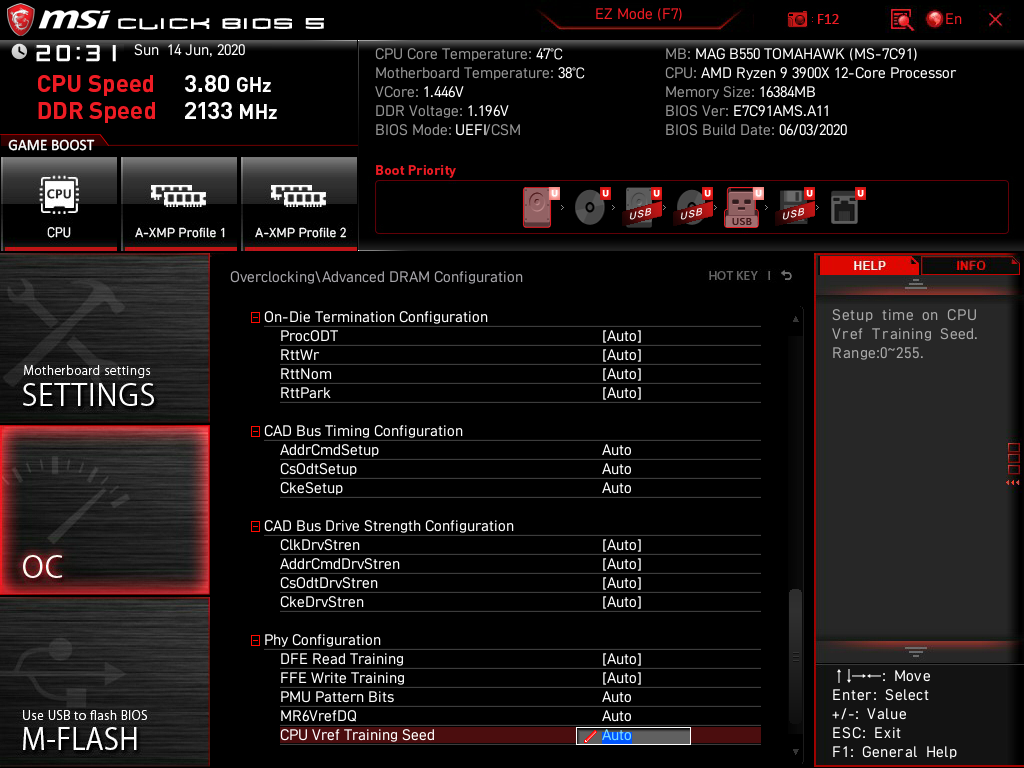Collapse CAD Bus Timing Configuration section
Viewport: 1024px width, 768px height.
coord(255,432)
